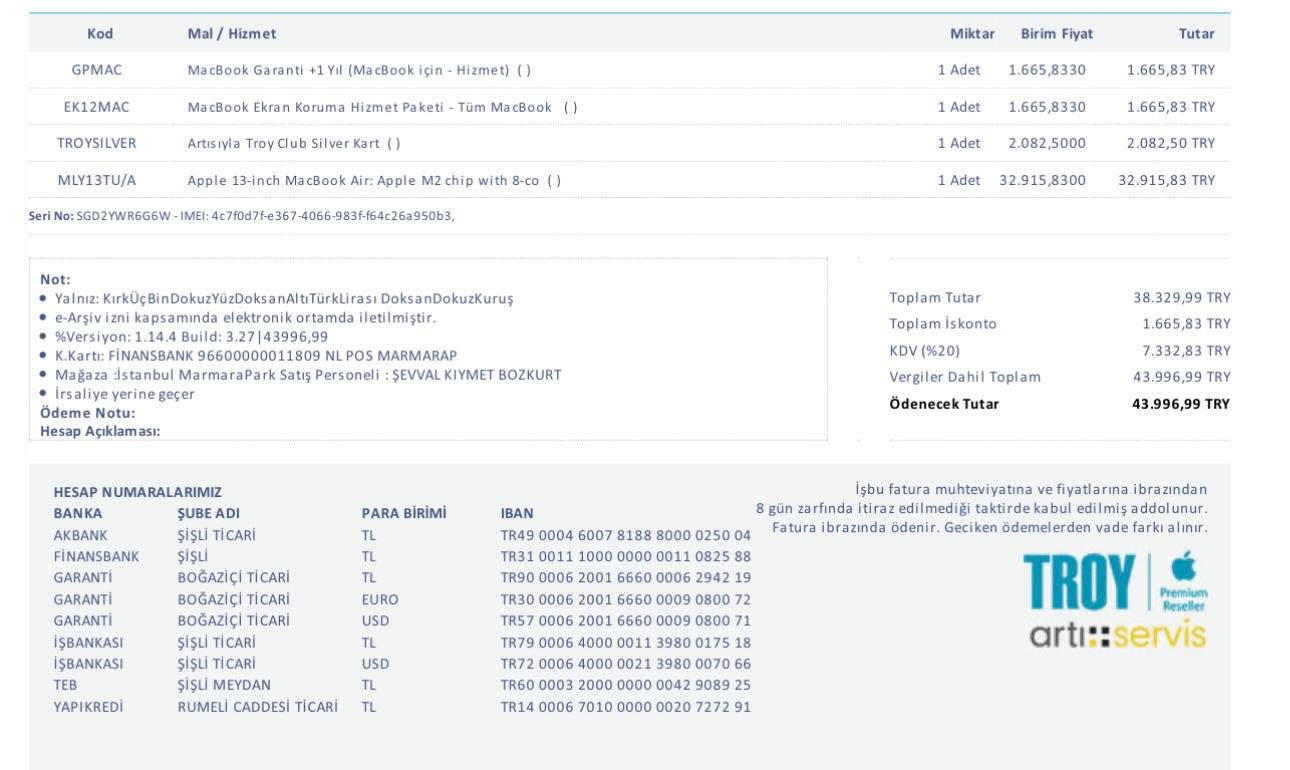Click the Toplam Tutar value 38.329,99 TRY

click(1181, 297)
